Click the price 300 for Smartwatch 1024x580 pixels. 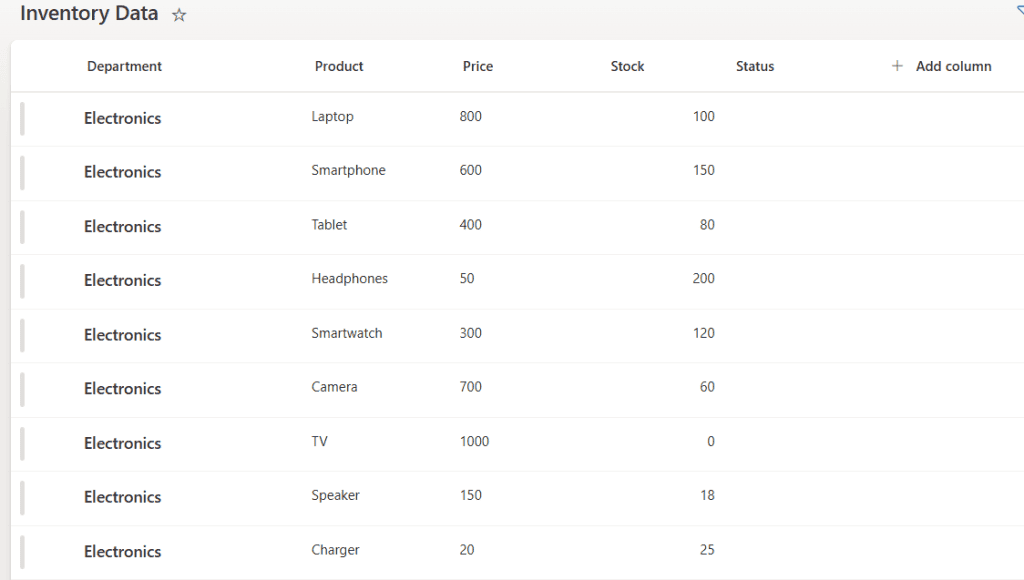click(471, 333)
